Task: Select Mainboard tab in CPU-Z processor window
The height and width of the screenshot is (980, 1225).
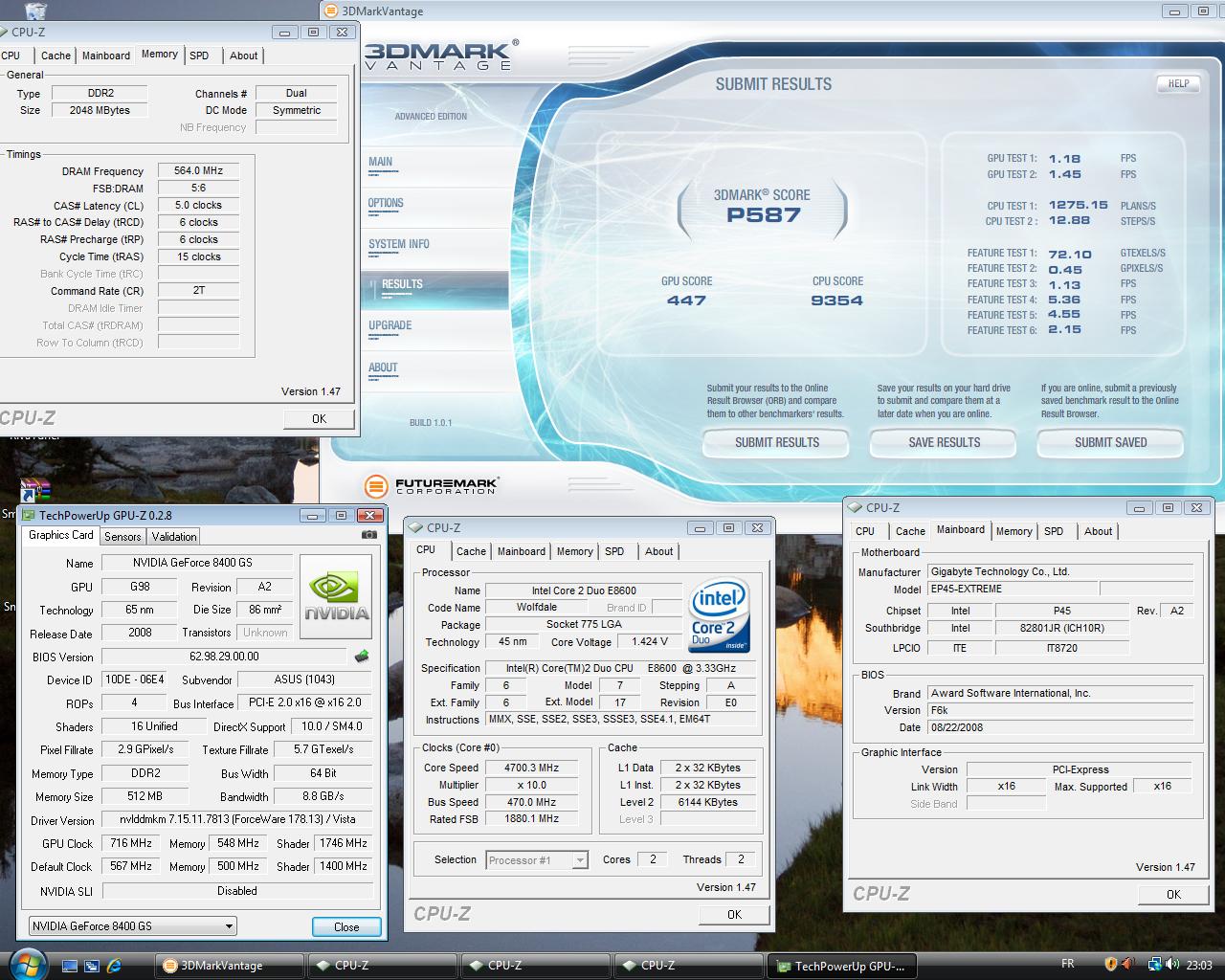Action: 522,551
